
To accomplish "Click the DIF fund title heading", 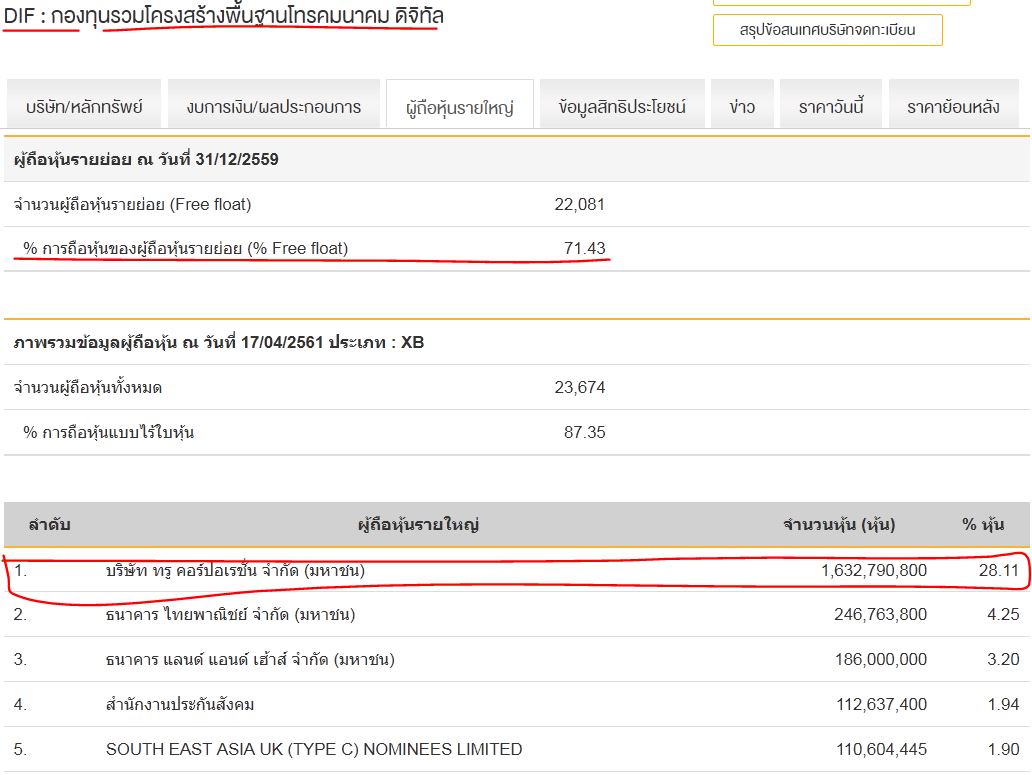I will coord(223,16).
